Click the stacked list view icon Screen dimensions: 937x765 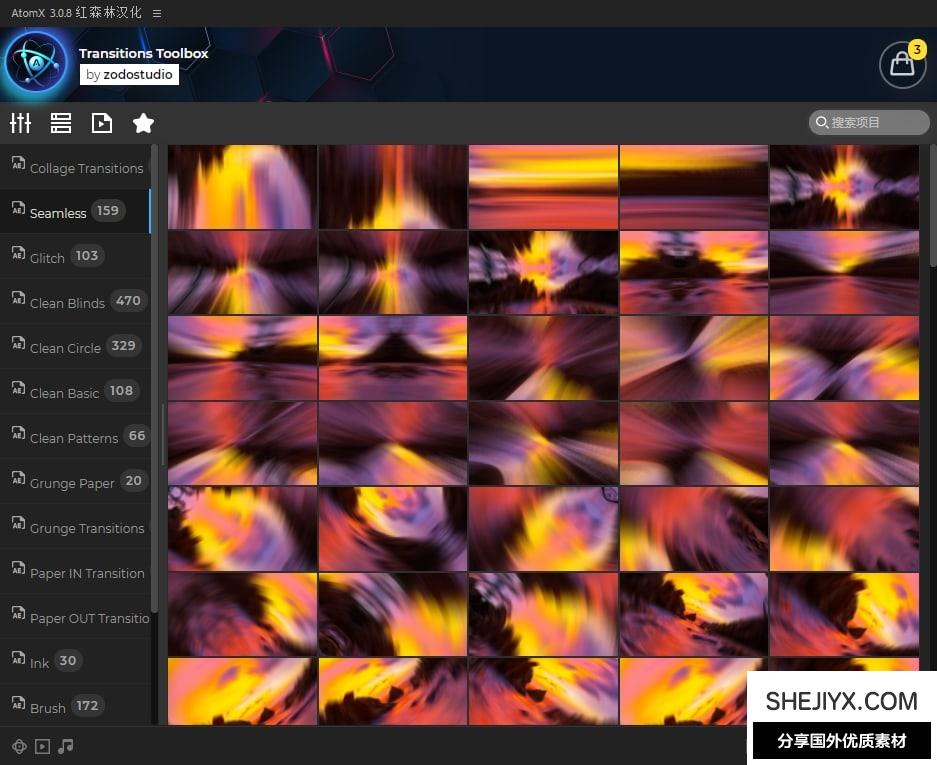tap(61, 123)
